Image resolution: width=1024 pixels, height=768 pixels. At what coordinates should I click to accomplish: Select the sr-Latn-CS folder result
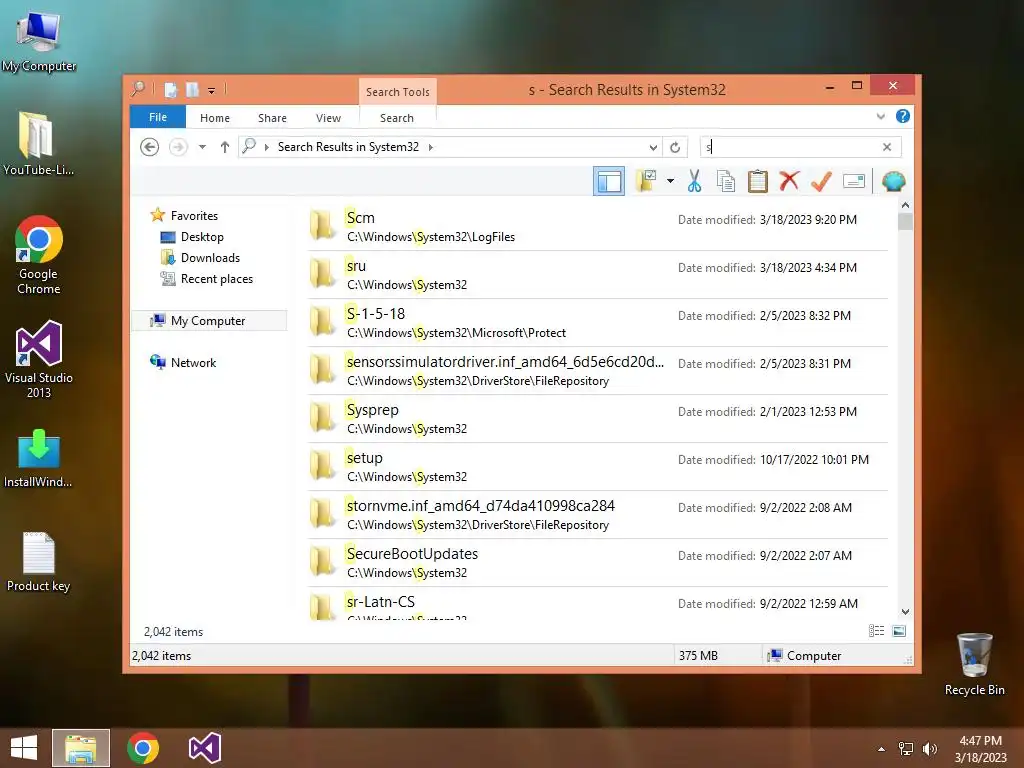click(598, 604)
